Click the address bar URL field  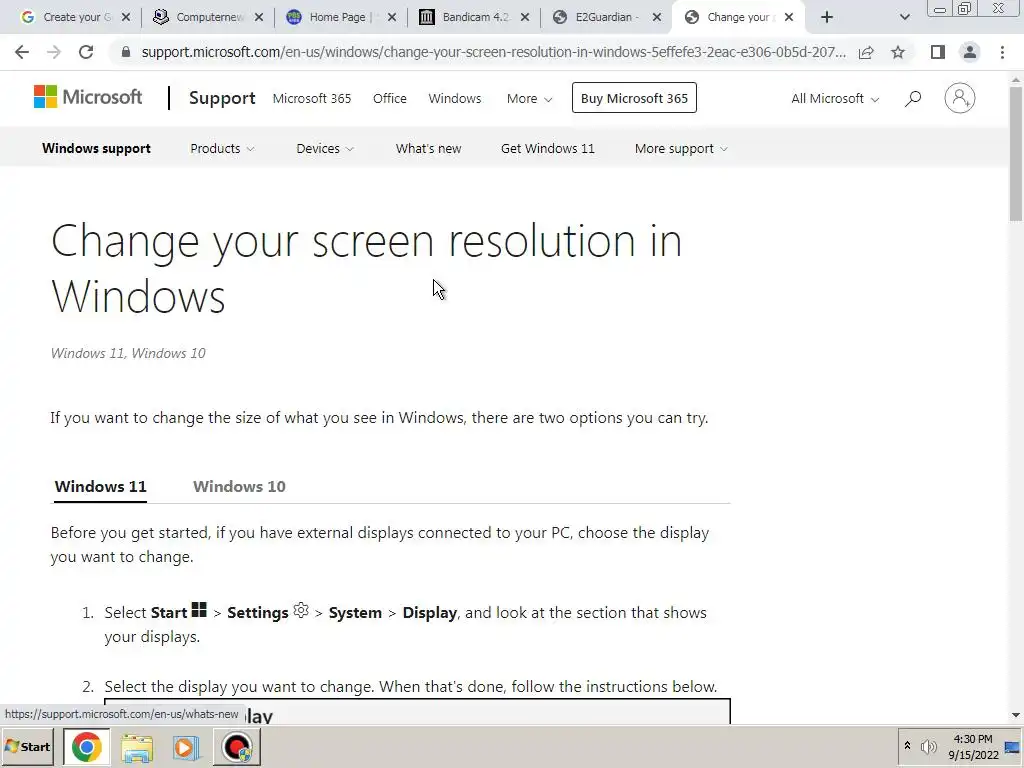coord(493,52)
